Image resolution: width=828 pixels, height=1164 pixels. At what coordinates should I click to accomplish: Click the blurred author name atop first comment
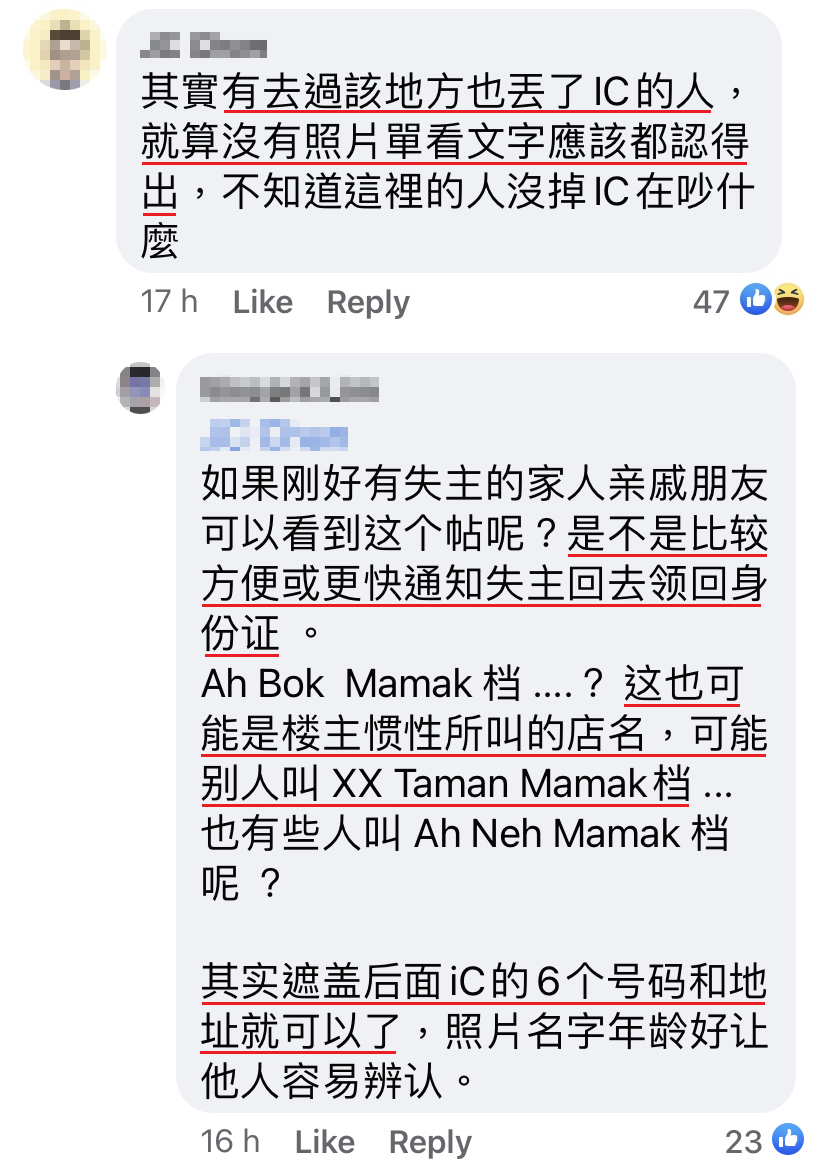point(203,46)
